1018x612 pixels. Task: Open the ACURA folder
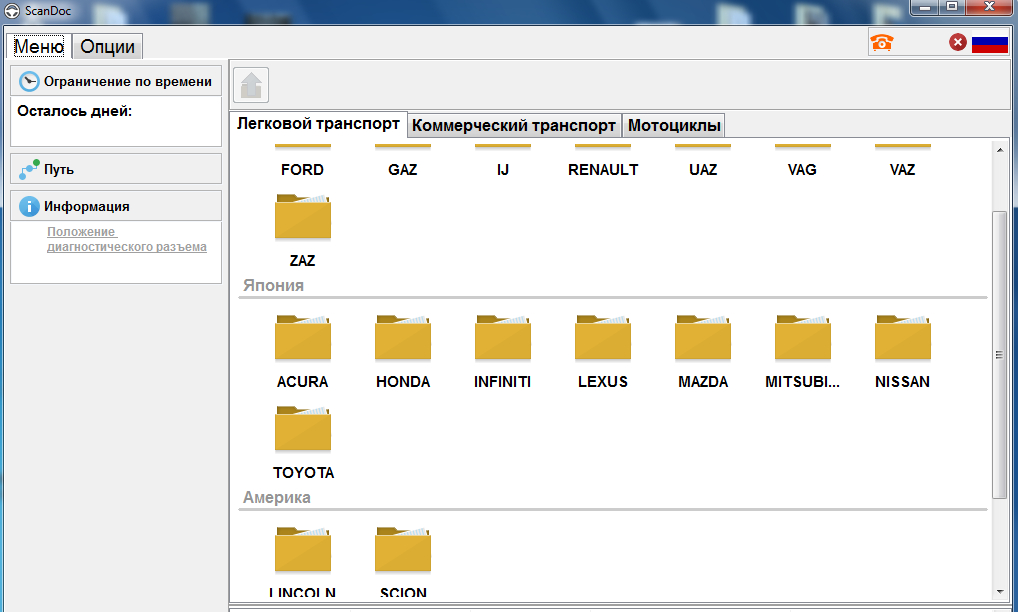tap(303, 337)
